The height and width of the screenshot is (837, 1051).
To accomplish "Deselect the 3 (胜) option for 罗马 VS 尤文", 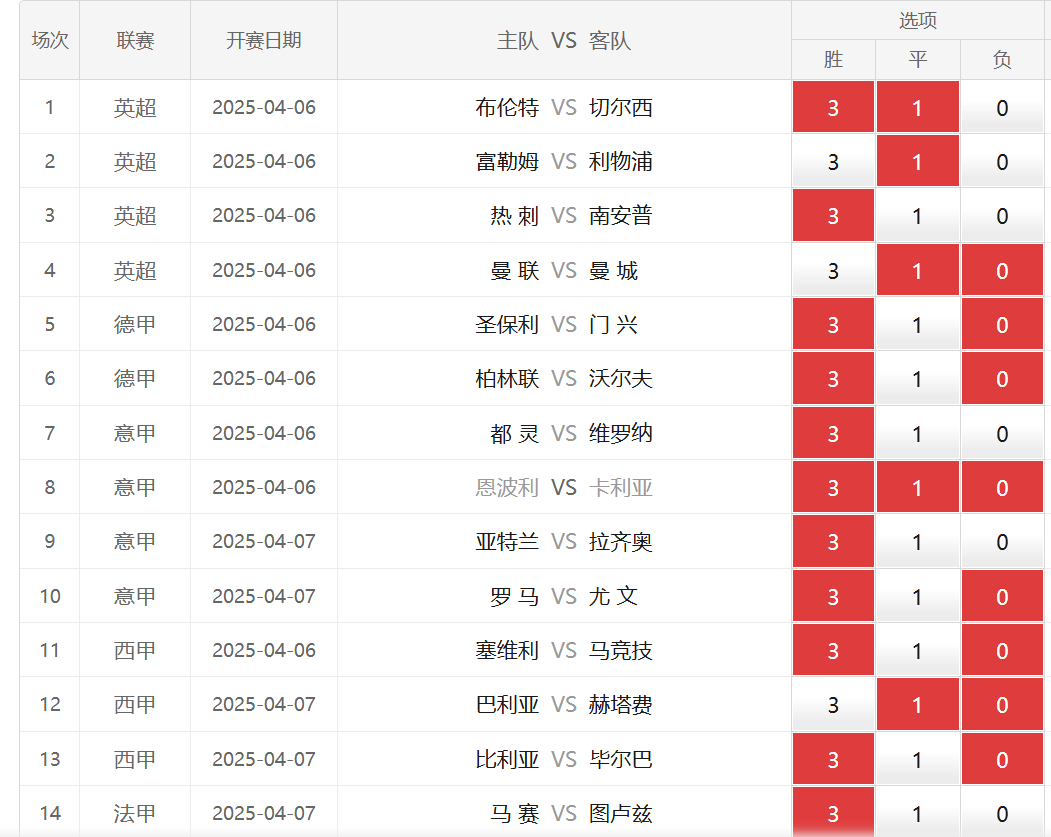I will 833,596.
